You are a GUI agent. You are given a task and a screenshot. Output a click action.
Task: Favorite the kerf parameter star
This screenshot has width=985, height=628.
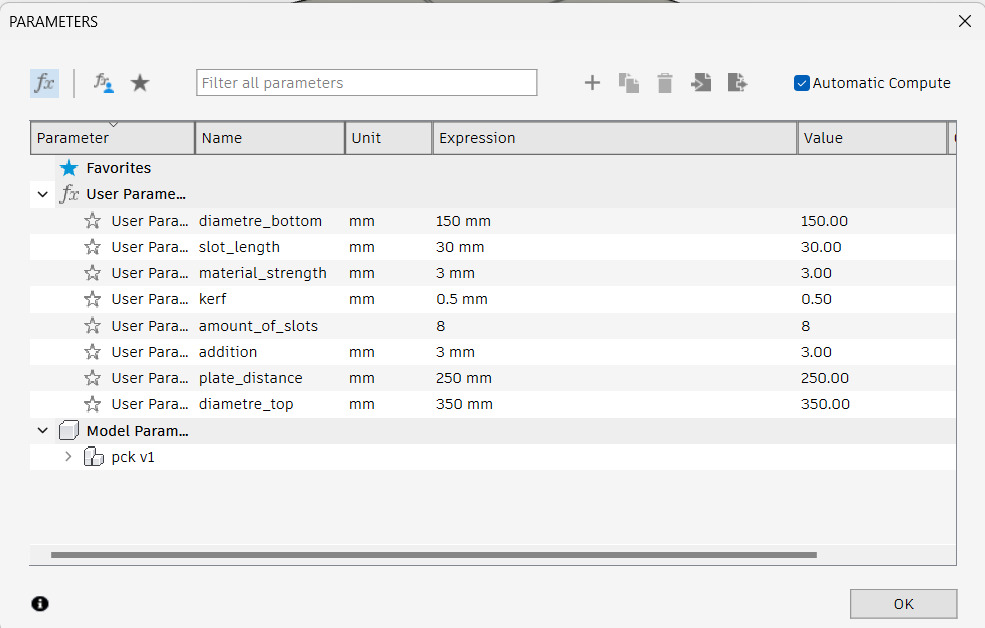[x=92, y=298]
